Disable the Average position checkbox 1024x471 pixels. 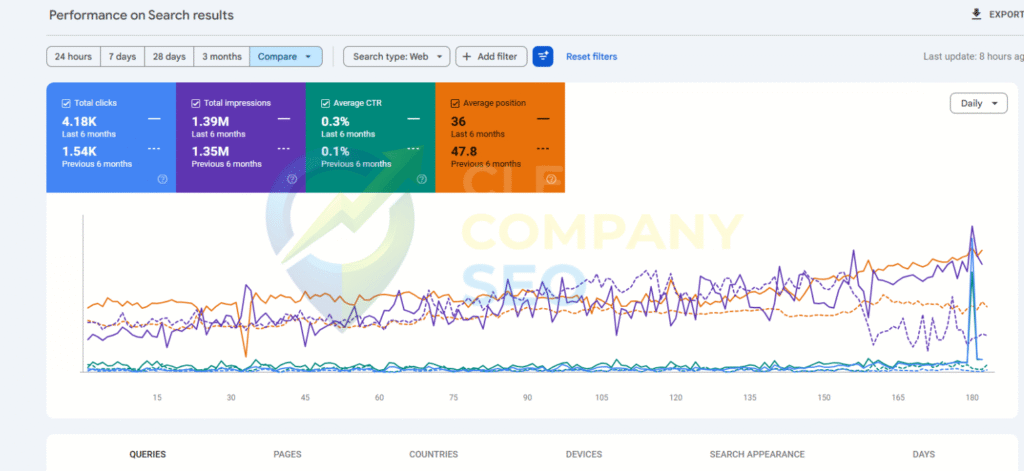tap(455, 103)
